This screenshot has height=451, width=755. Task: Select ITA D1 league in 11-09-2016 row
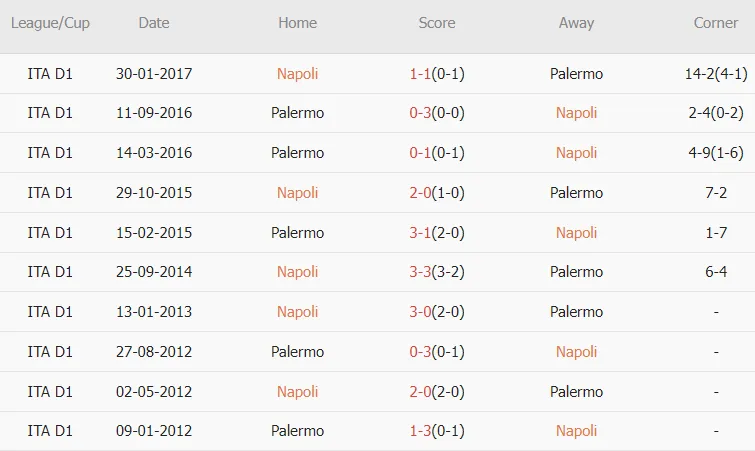(x=50, y=113)
